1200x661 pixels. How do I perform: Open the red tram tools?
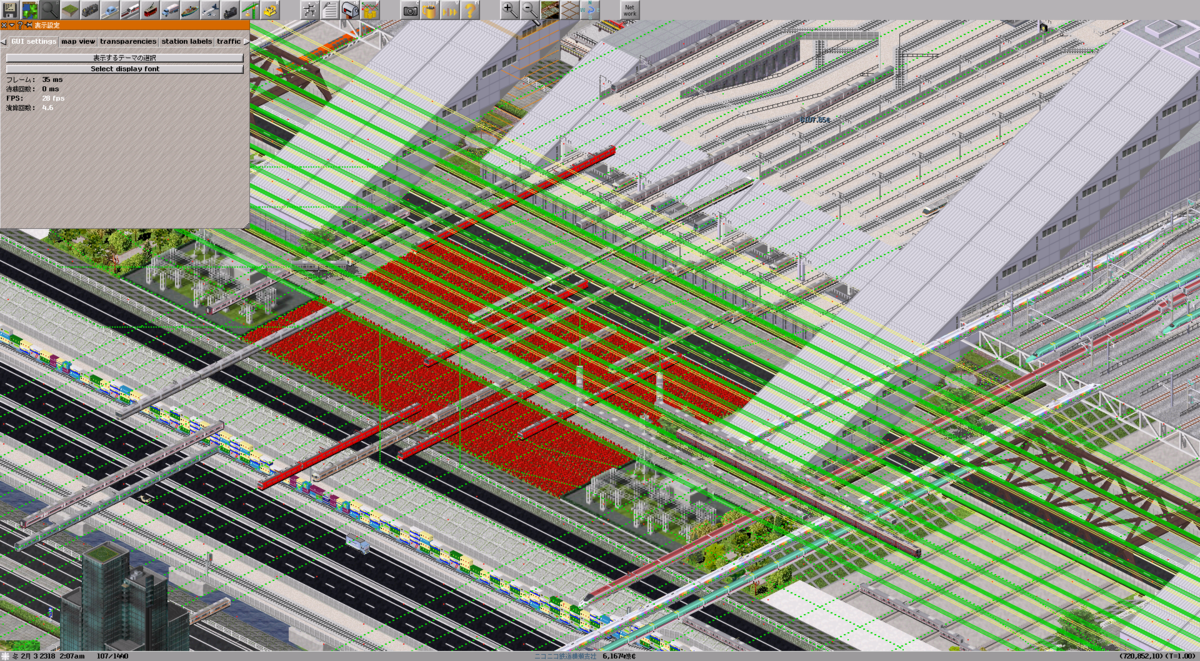[x=150, y=10]
